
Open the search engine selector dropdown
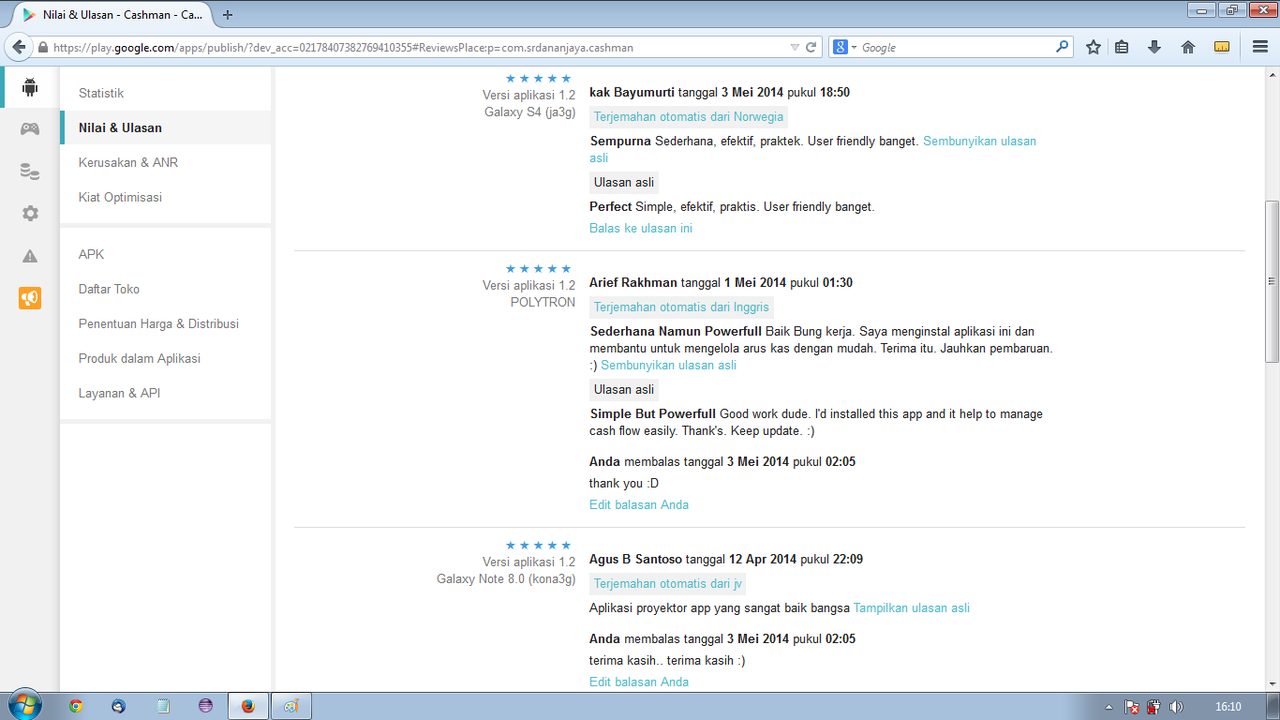(845, 47)
